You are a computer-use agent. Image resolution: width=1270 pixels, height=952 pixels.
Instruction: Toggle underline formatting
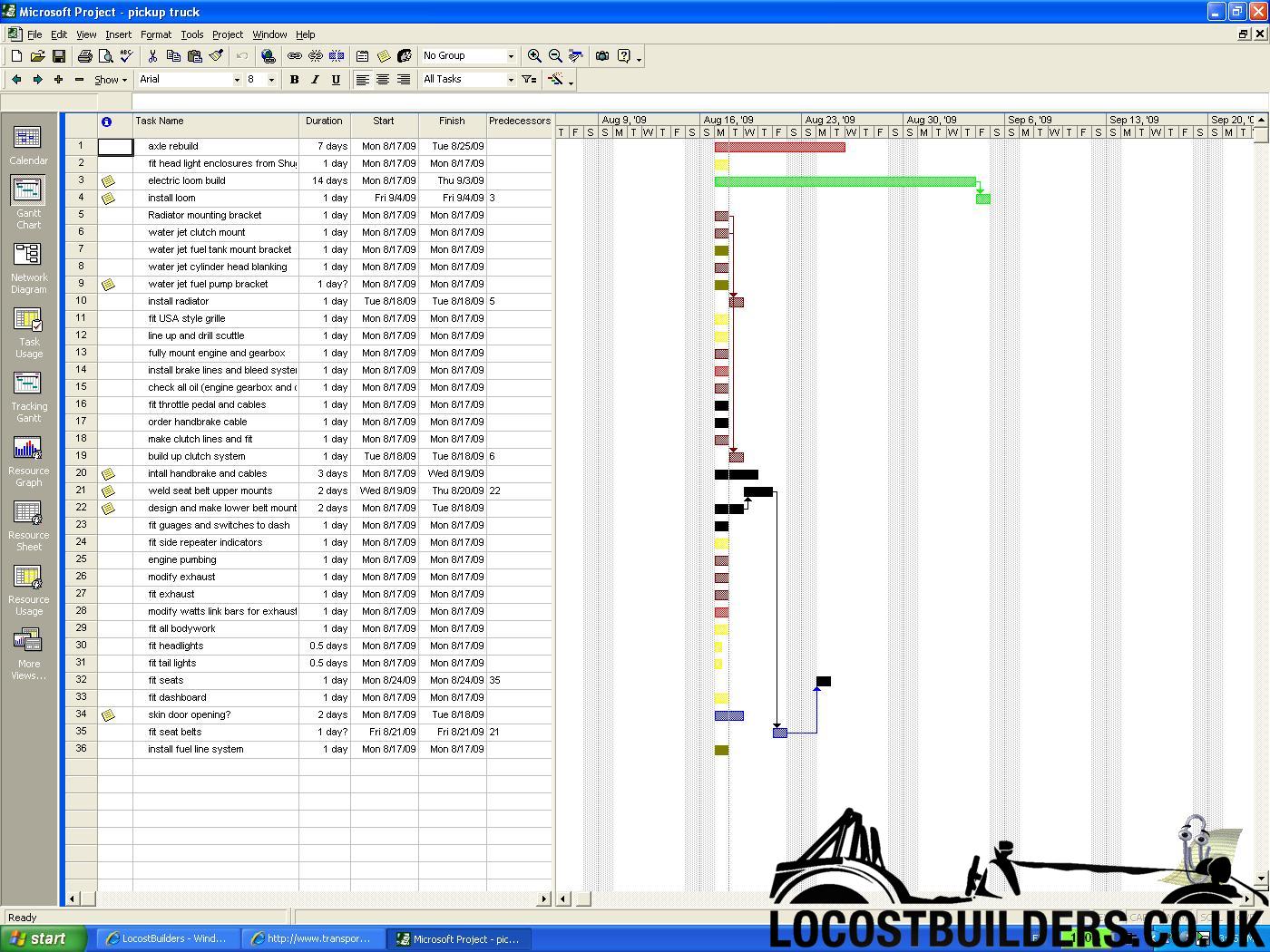(336, 80)
